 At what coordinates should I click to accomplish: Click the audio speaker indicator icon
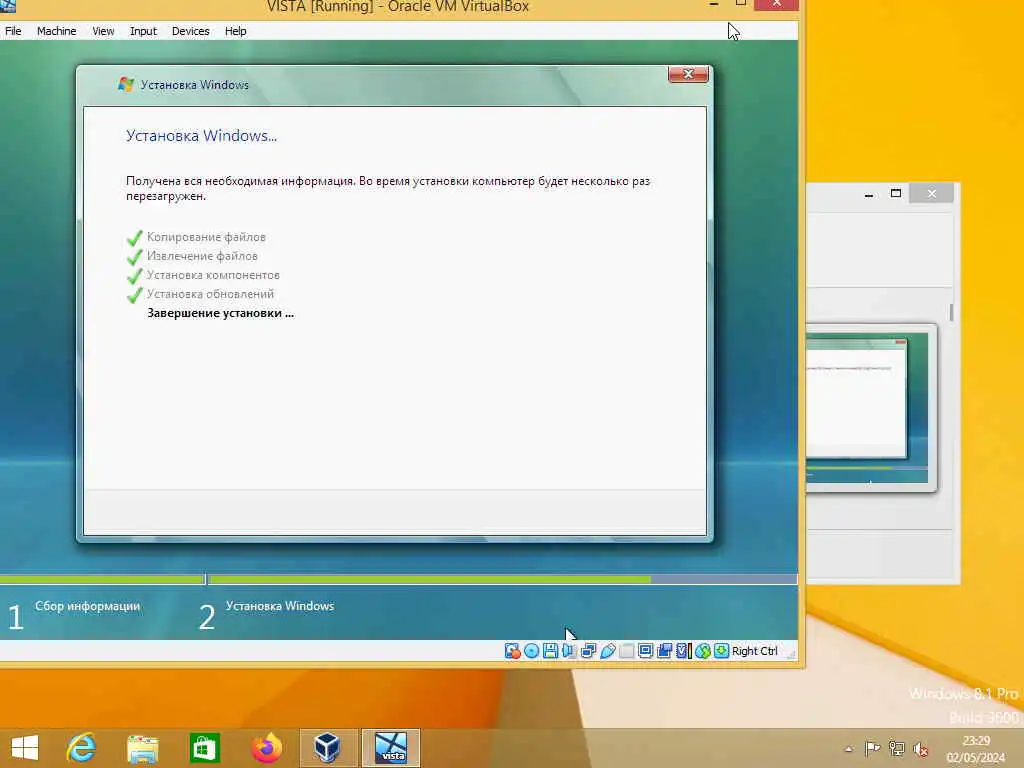click(569, 650)
